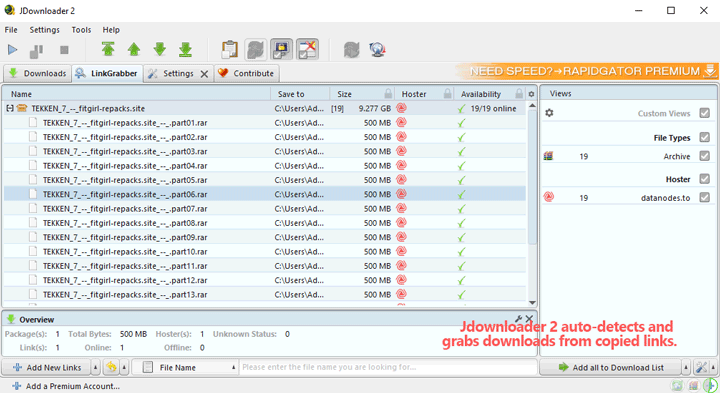Uncheck the datanodes.to hoster checkbox
This screenshot has width=720, height=393.
point(704,197)
